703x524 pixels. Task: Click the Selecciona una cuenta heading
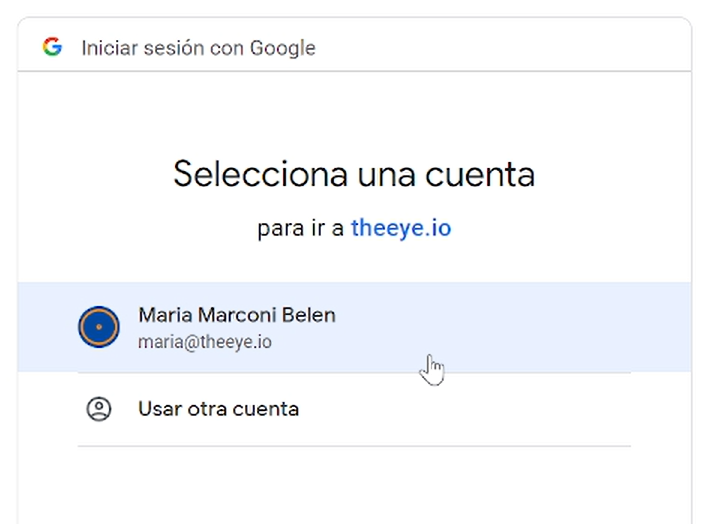pos(354,174)
